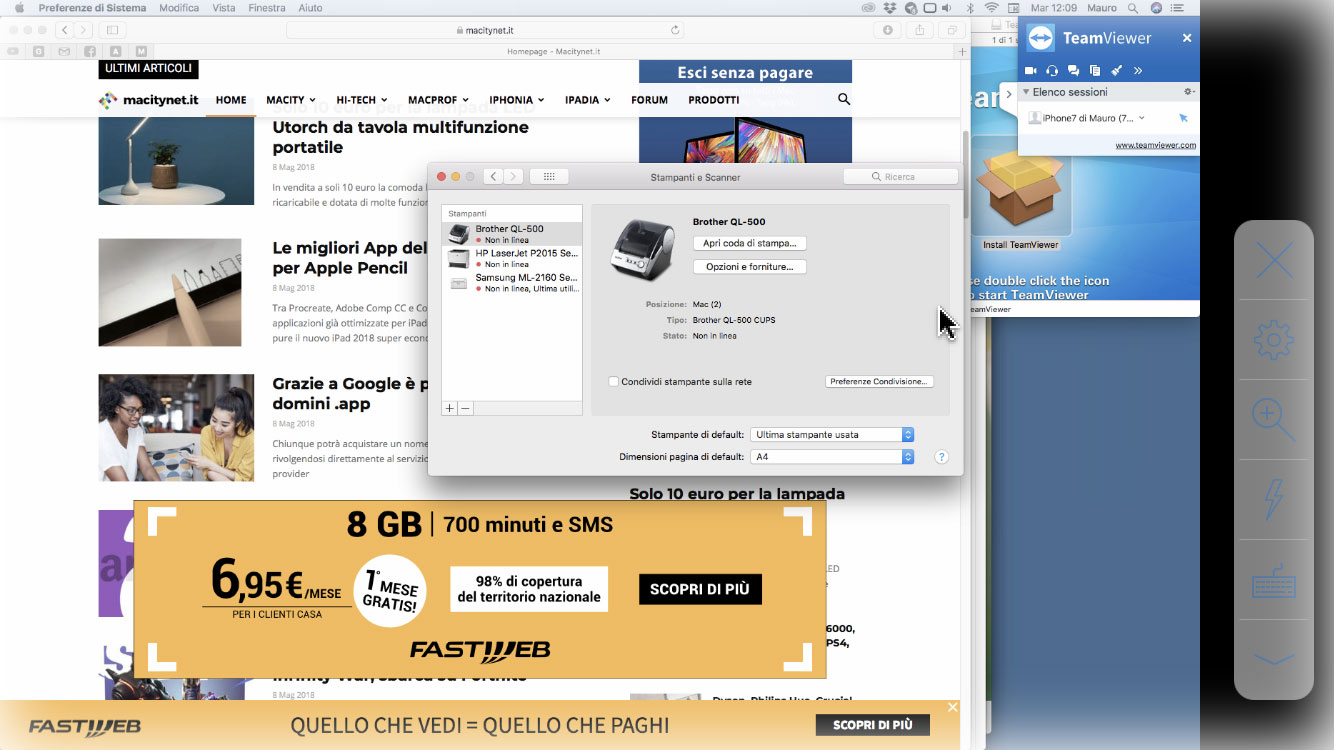Open the Finestra menu
The image size is (1334, 750).
point(267,8)
